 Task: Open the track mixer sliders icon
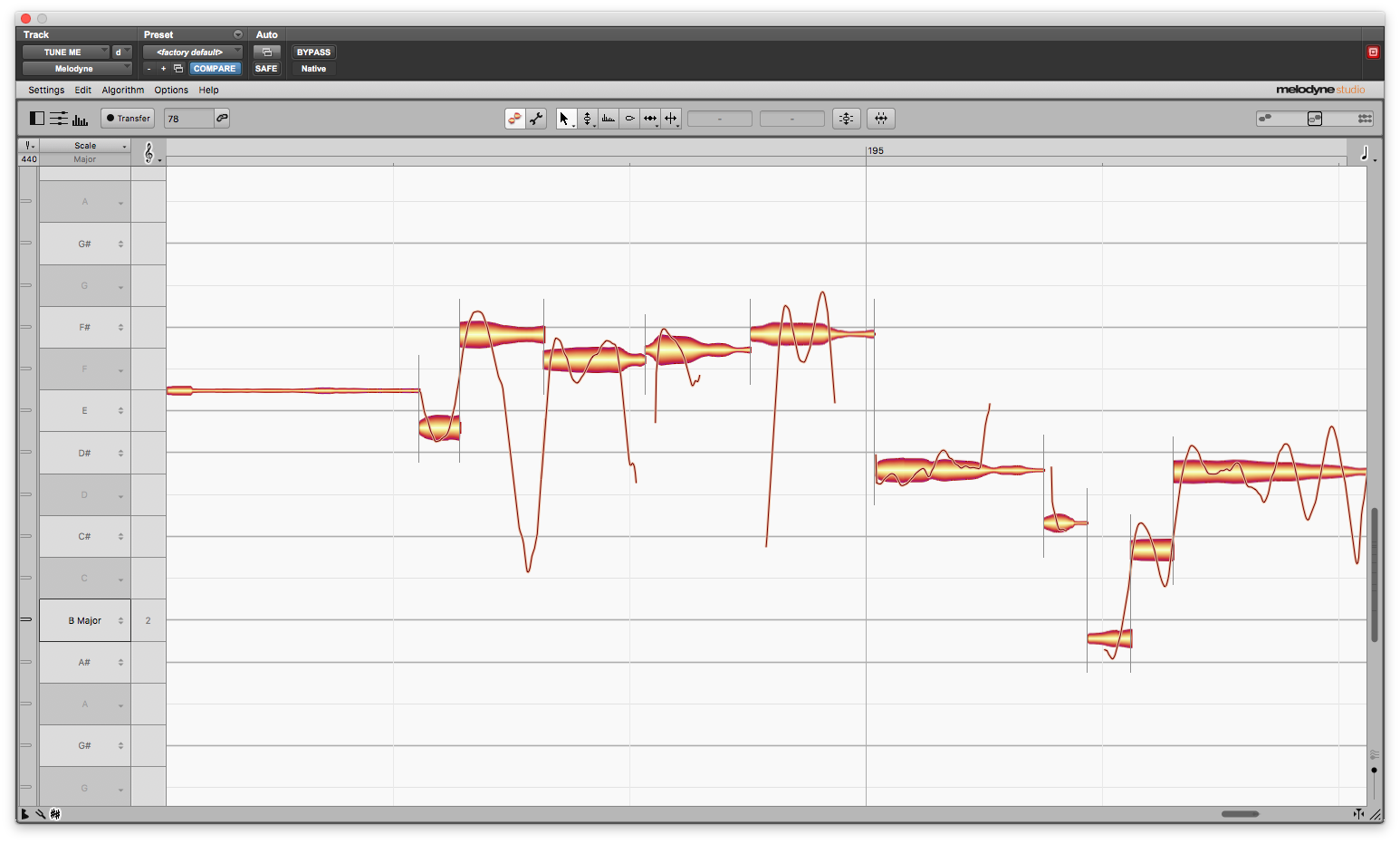pyautogui.click(x=59, y=119)
